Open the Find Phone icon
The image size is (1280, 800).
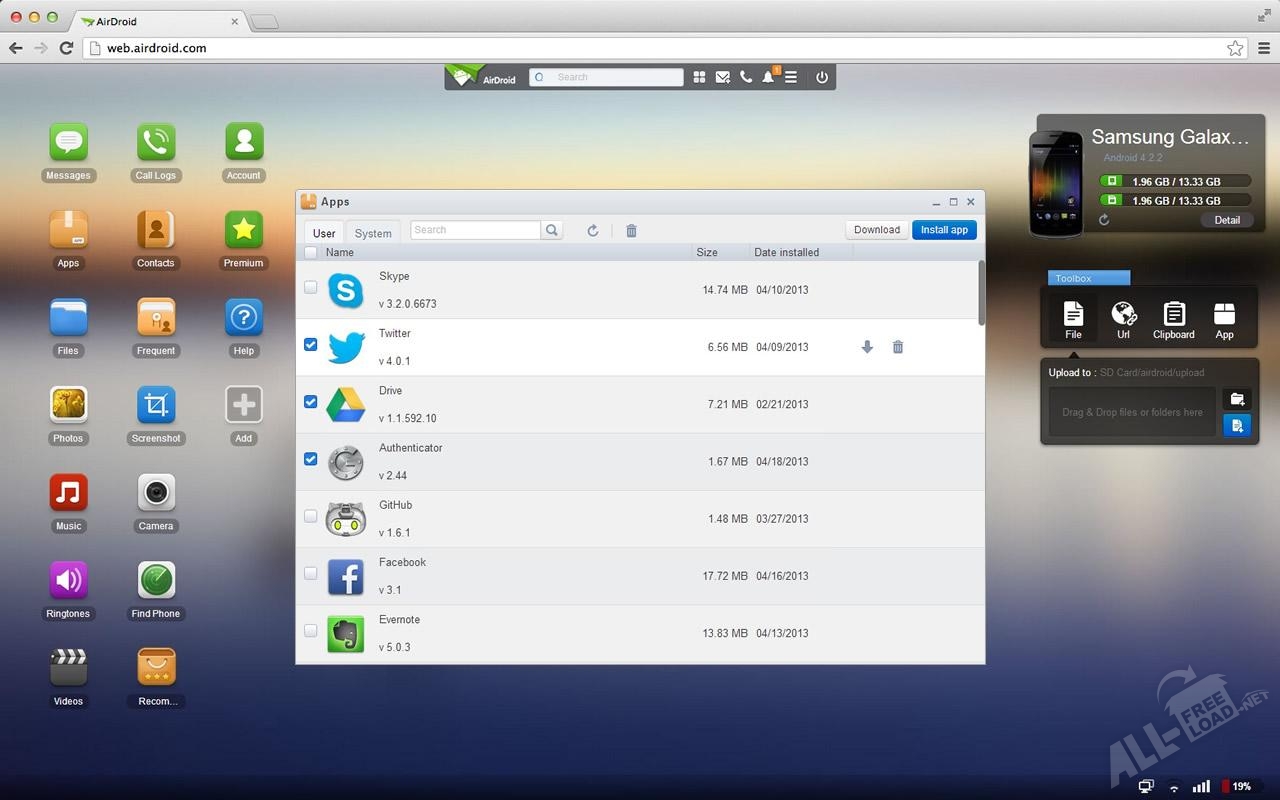pos(156,581)
